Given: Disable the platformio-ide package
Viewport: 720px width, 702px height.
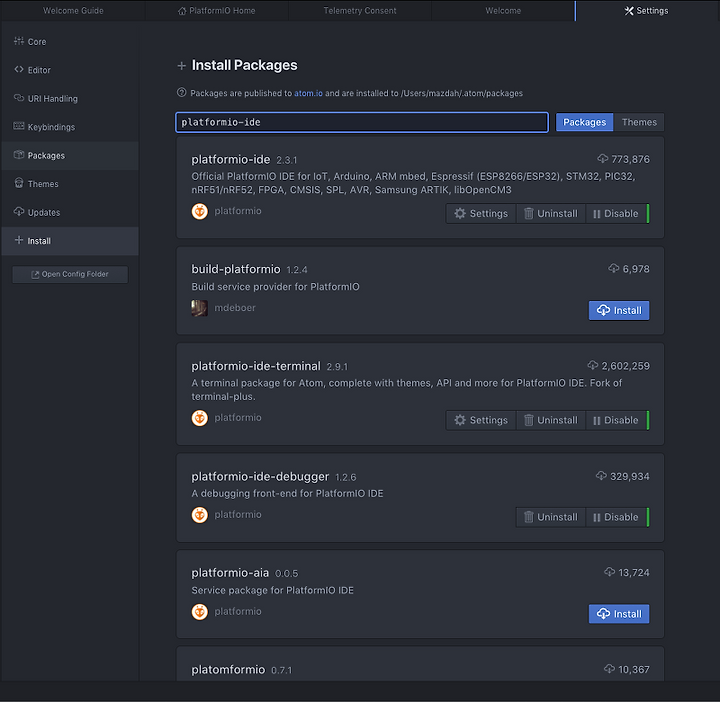Looking at the screenshot, I should [616, 213].
